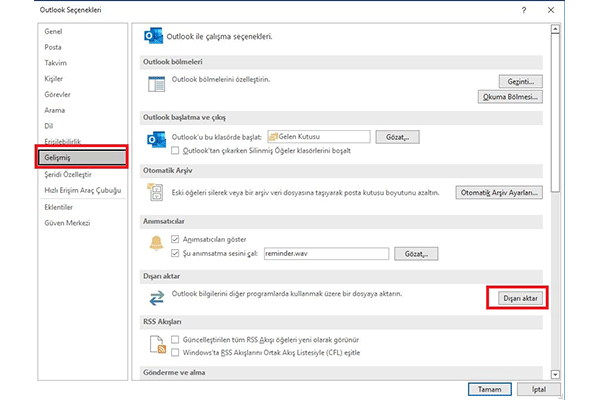Viewport: 600px width, 400px height.
Task: Select the Gelişmiş category
Action: [82, 157]
